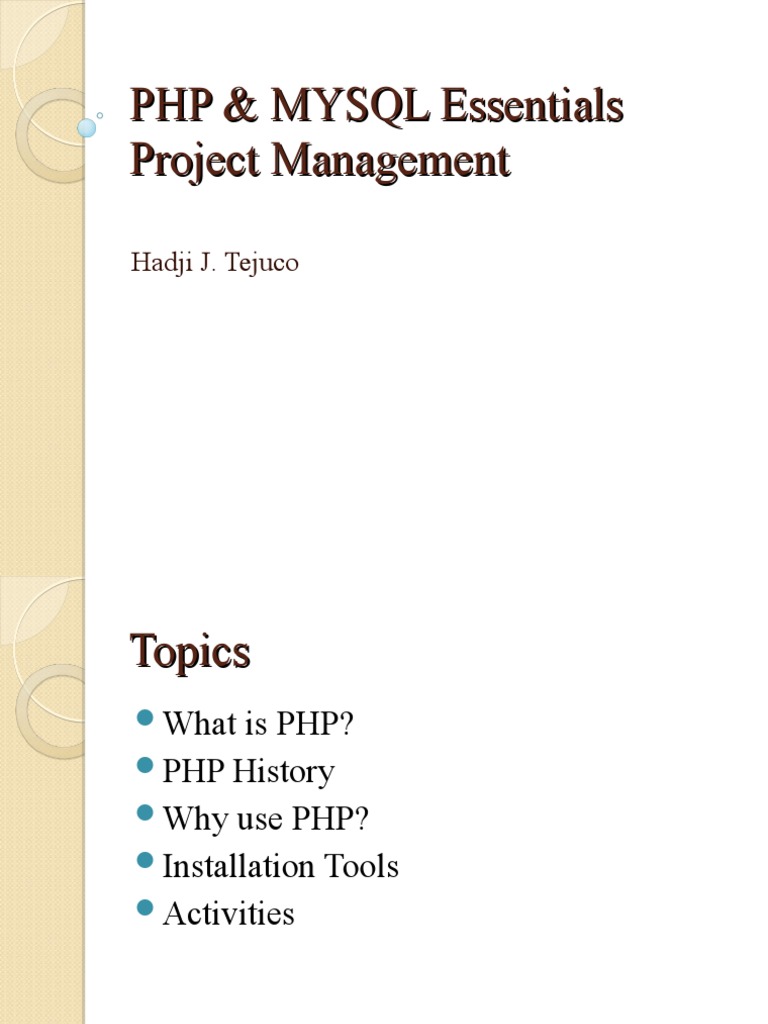The image size is (768, 1024).
Task: Select the "PHP History" topic text
Action: (248, 771)
